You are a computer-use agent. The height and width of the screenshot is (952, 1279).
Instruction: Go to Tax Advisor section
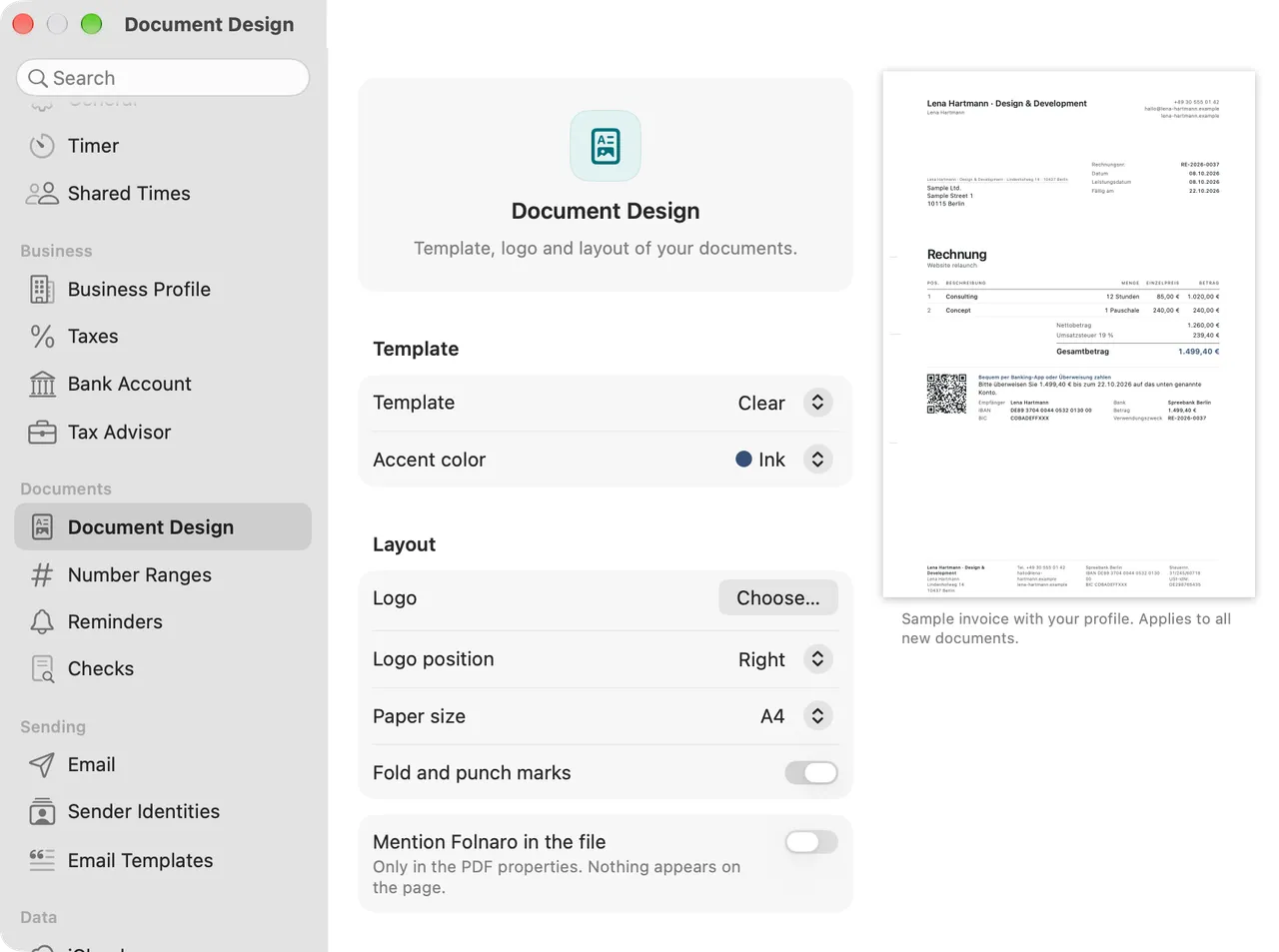(x=163, y=433)
